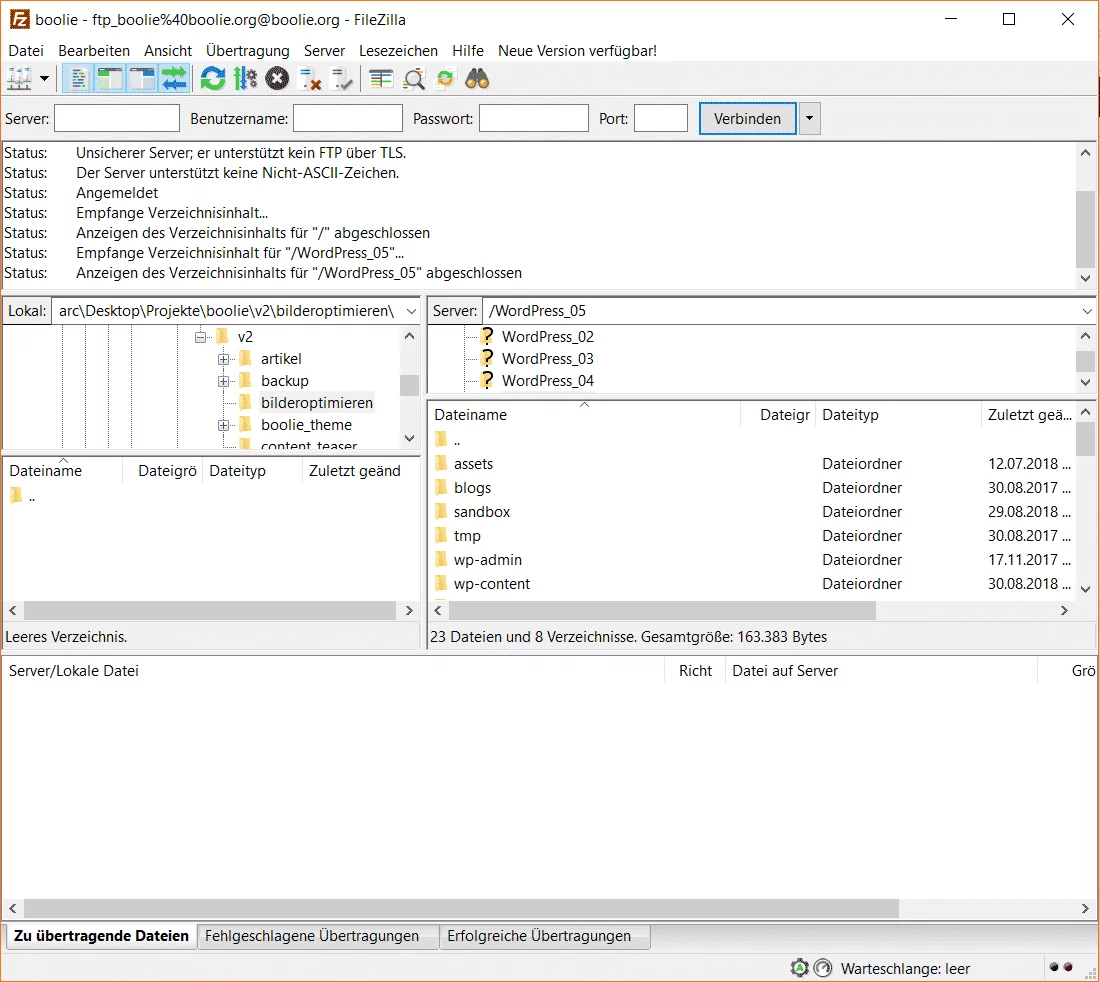Open the Lokal path dropdown
The image size is (1100, 982).
tap(411, 311)
